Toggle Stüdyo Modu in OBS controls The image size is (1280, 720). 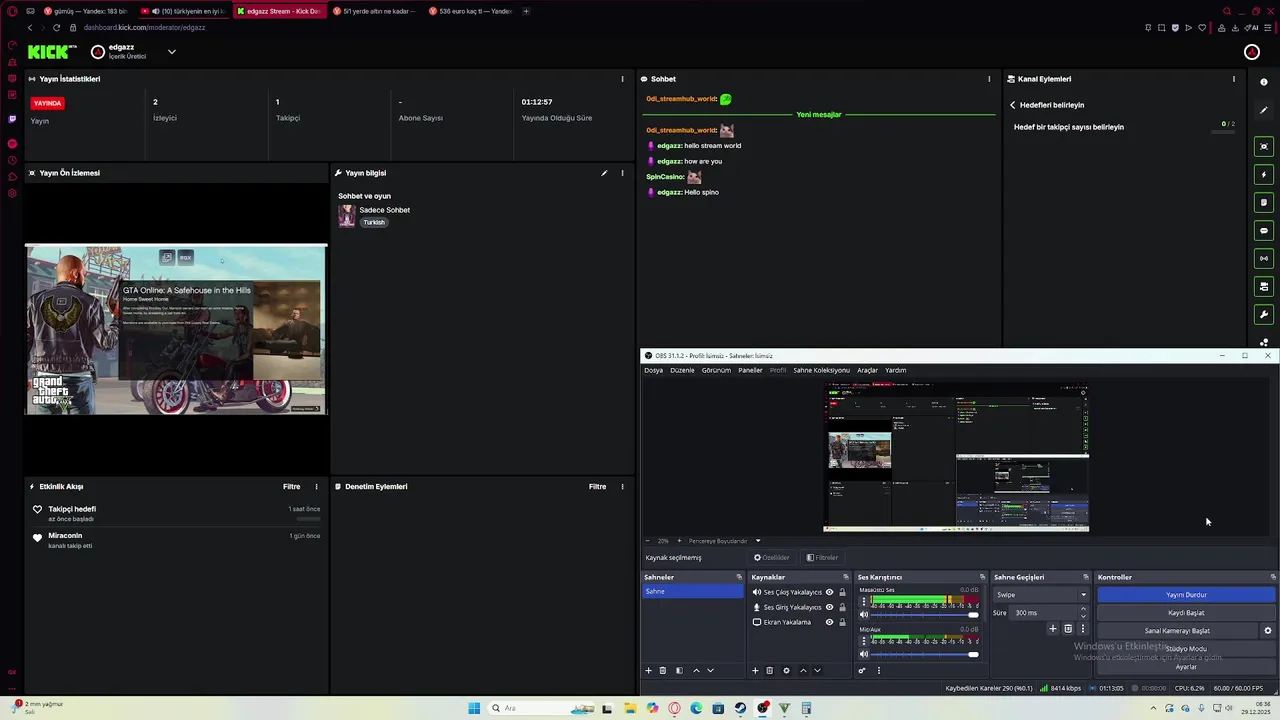point(1186,649)
